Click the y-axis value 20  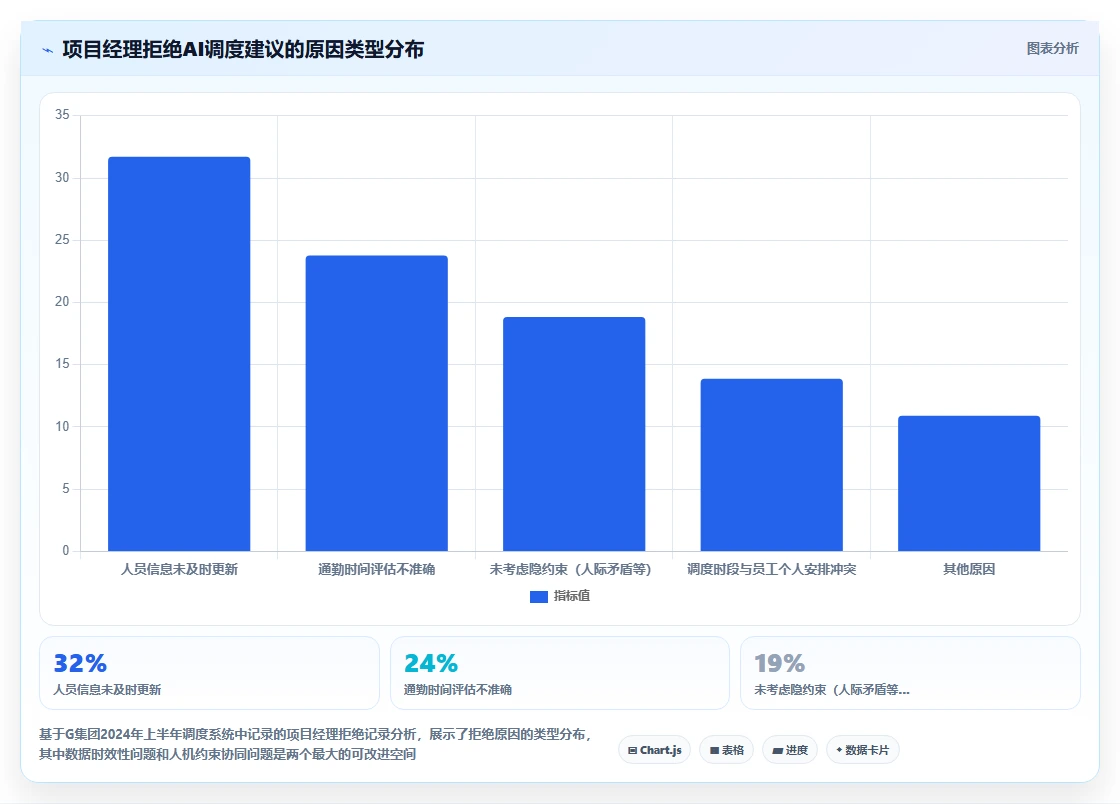click(62, 302)
